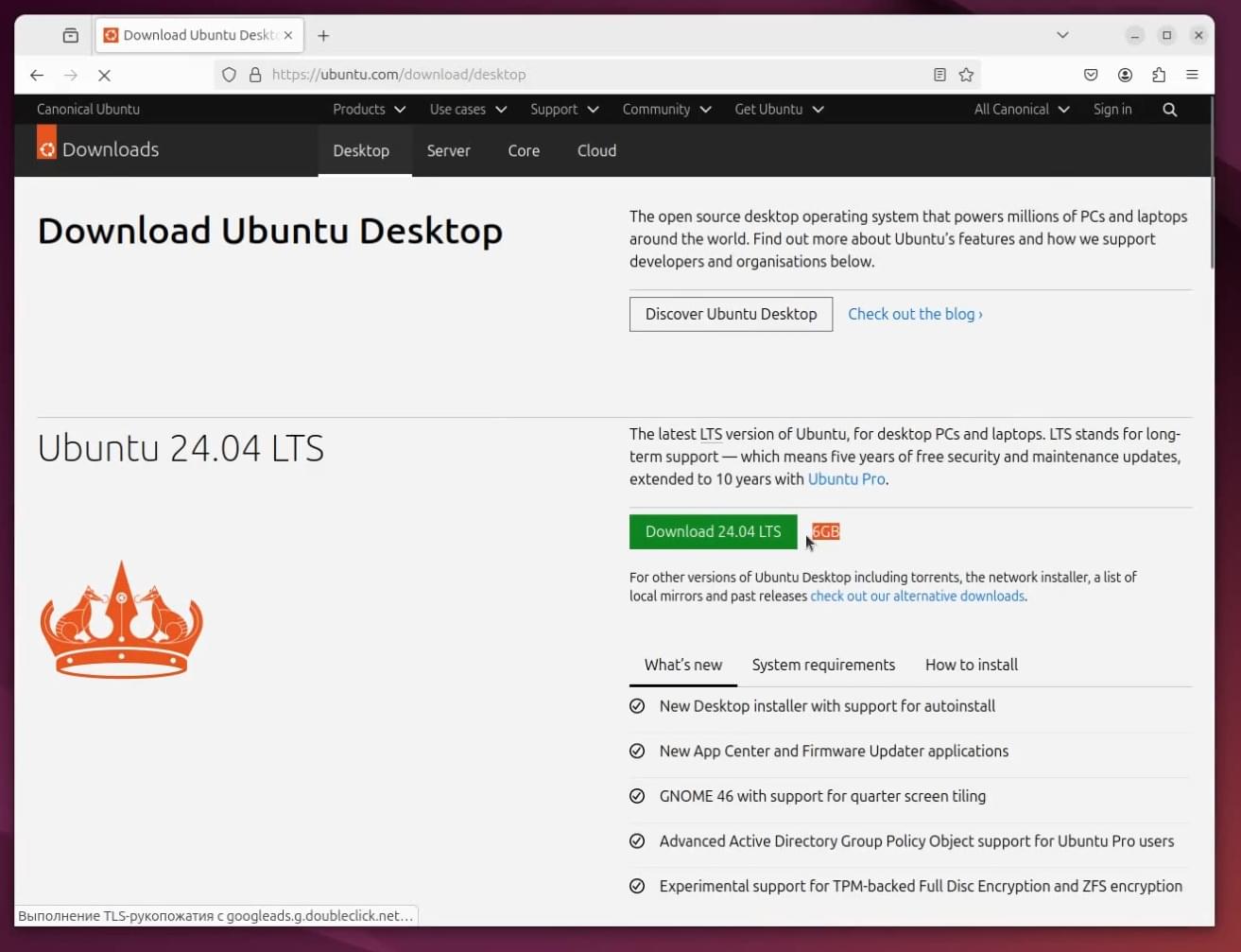Click the site security padlock icon
1241x952 pixels.
click(255, 75)
